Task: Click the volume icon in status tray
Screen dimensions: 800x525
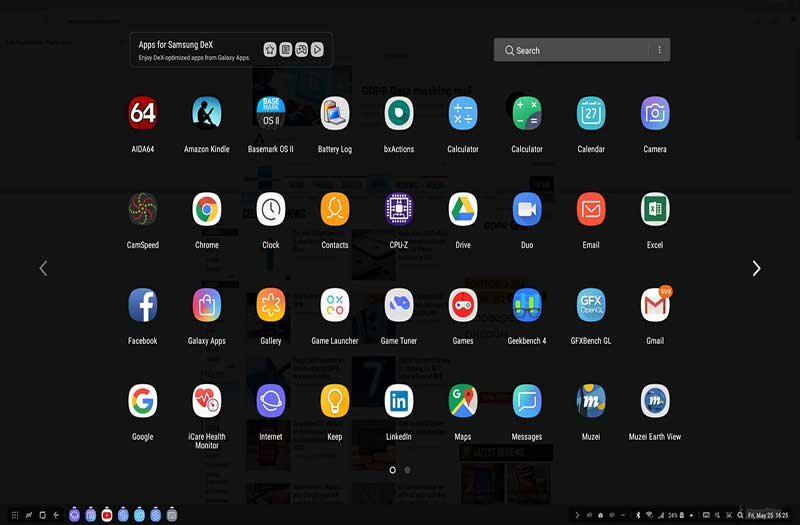Action: [x=718, y=515]
